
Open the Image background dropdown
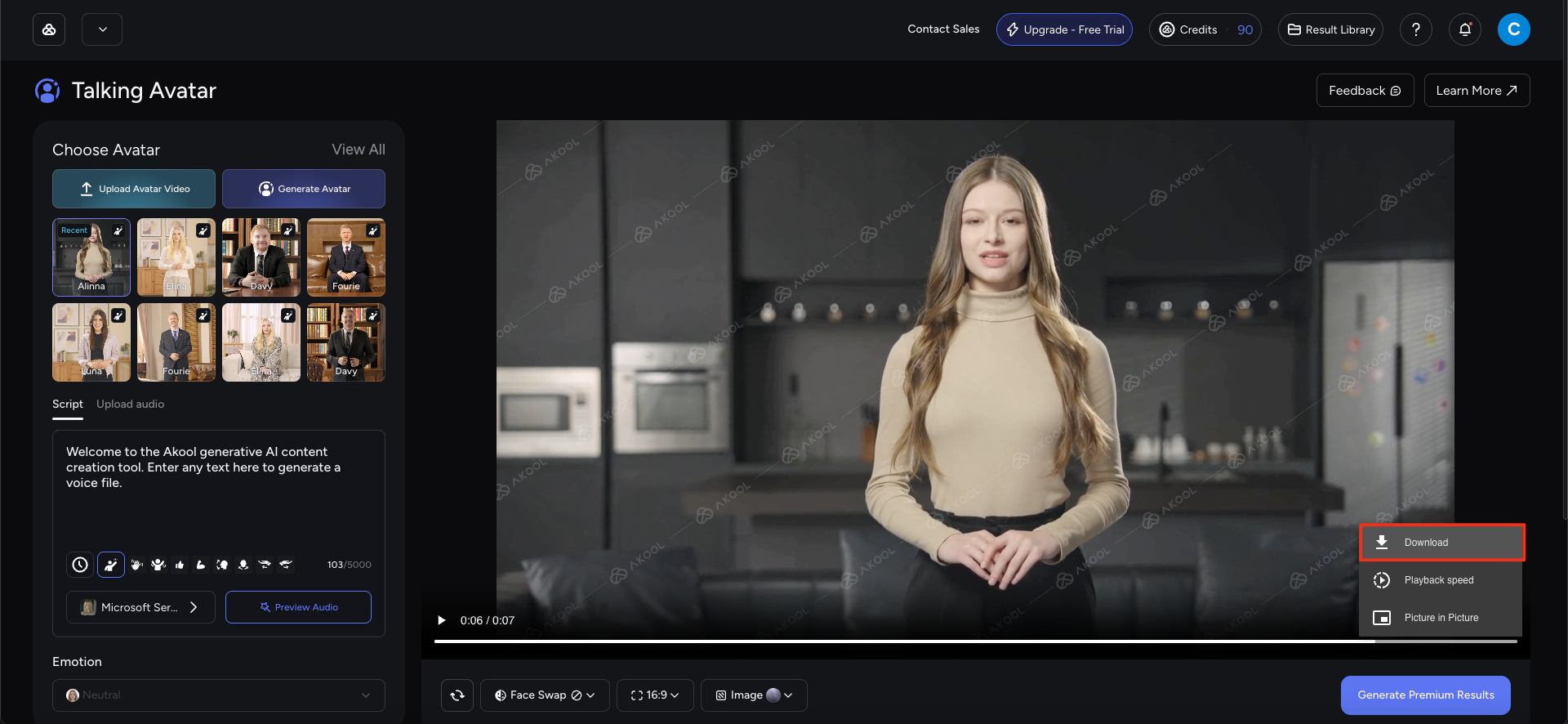(x=754, y=695)
